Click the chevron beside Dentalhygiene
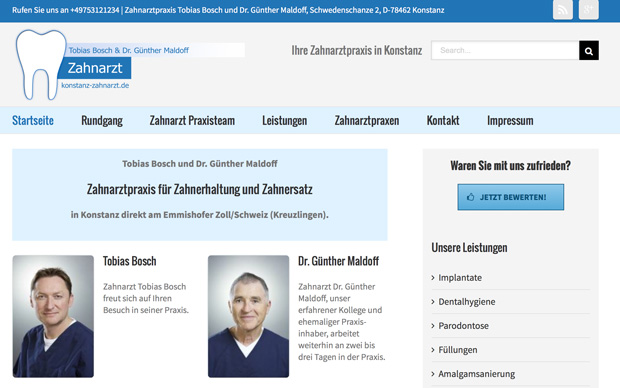Viewport: 620px width, 388px height. [x=433, y=302]
